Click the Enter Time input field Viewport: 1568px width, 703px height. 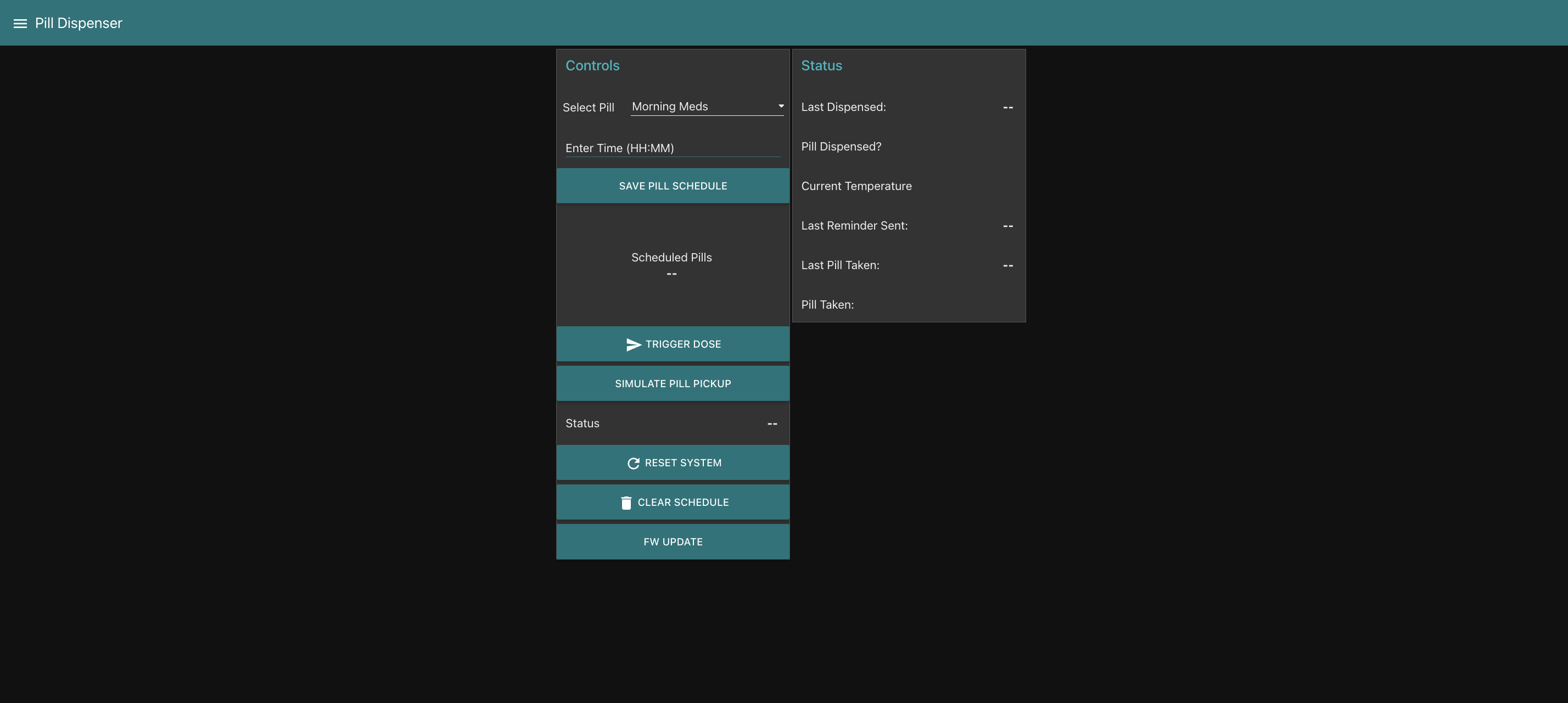point(672,148)
